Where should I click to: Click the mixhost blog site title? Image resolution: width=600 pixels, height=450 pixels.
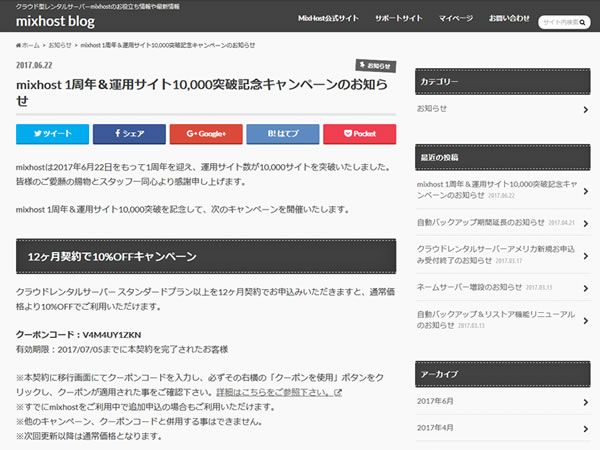pos(55,21)
